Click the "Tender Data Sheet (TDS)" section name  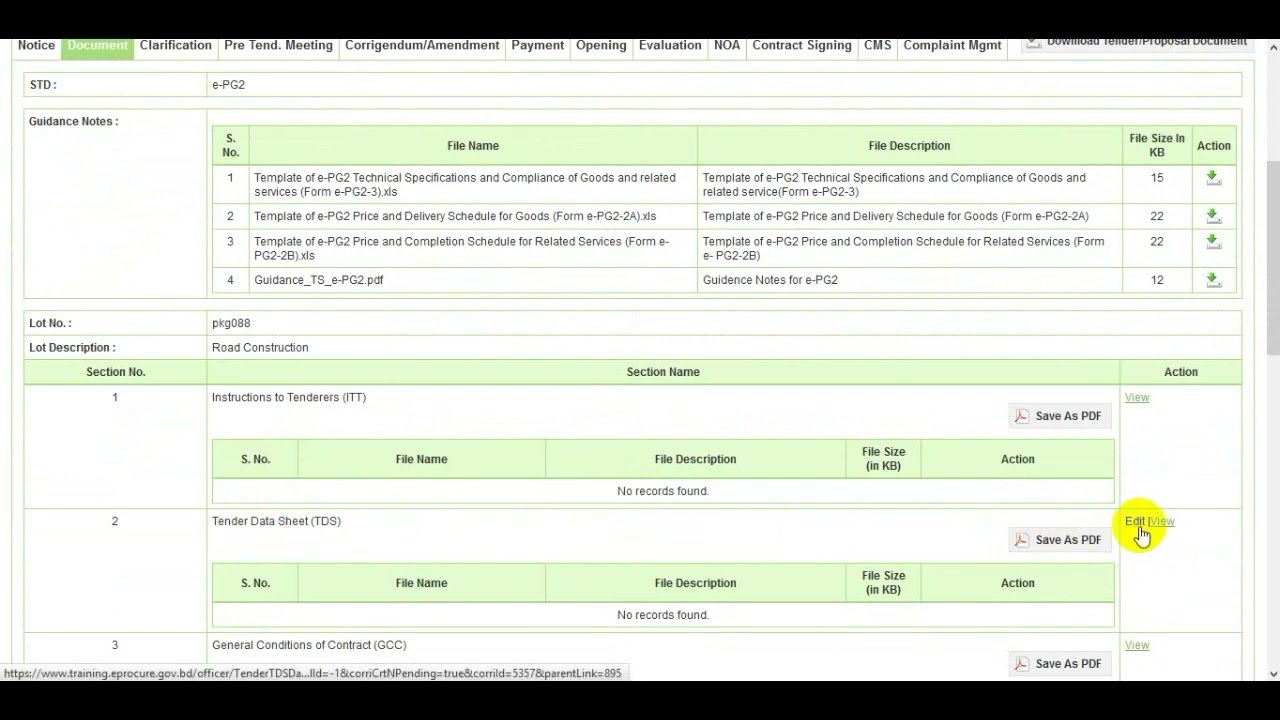(276, 522)
